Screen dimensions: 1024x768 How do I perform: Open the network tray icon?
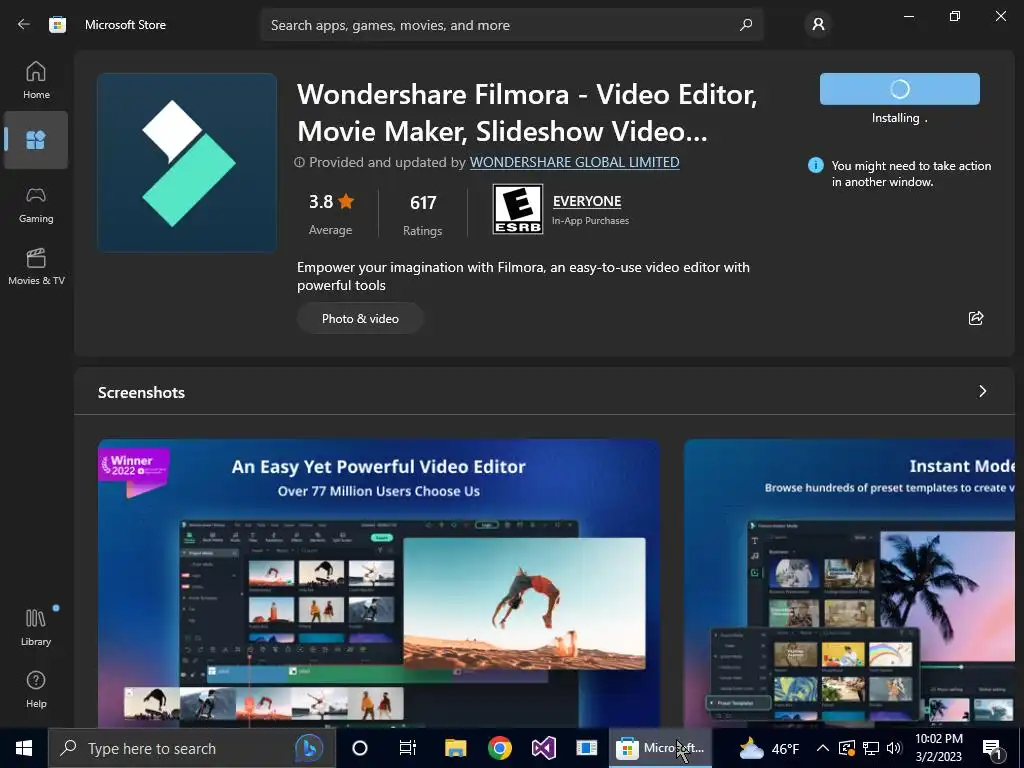pos(871,748)
